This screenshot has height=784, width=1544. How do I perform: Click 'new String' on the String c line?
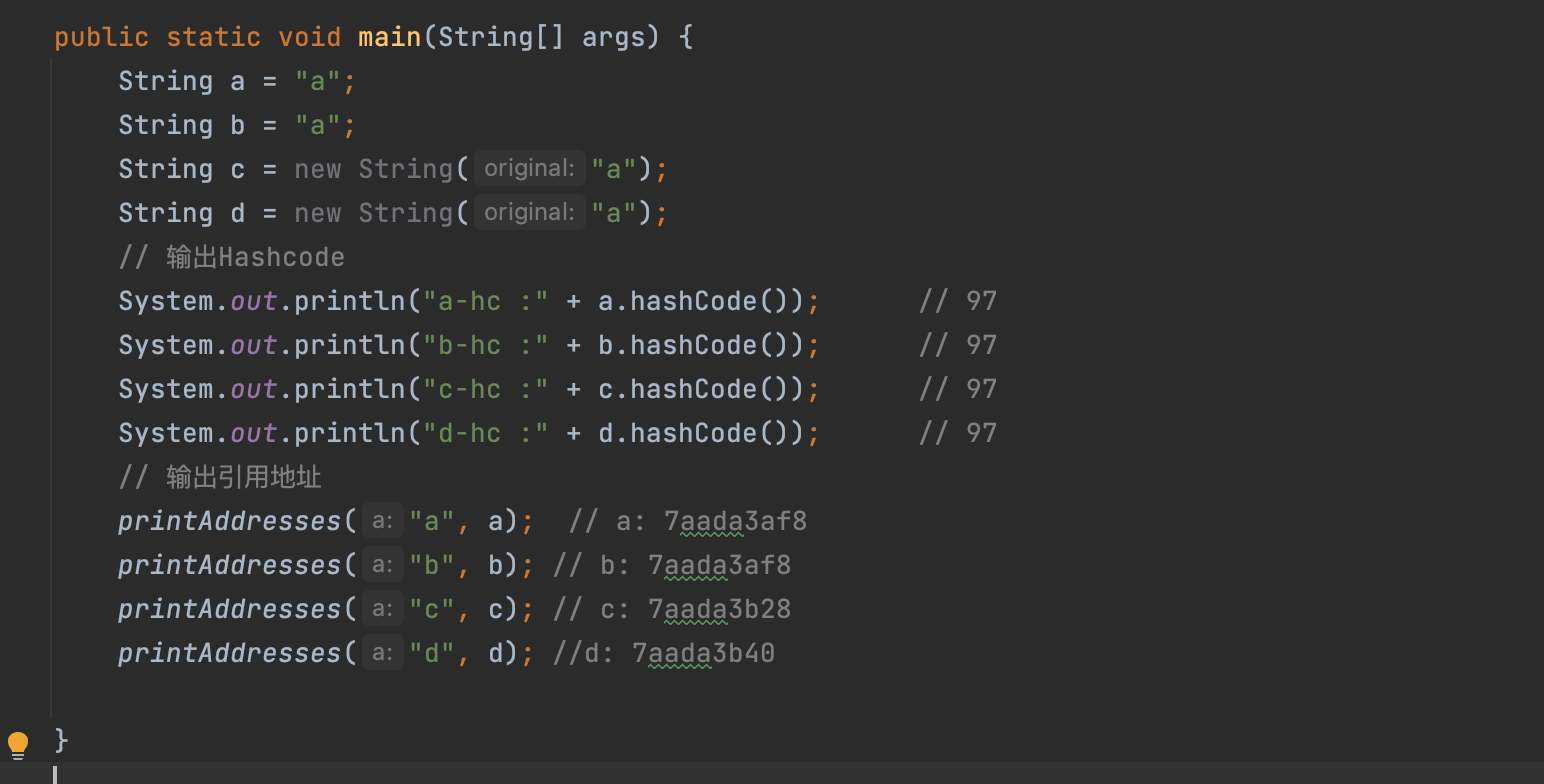(x=374, y=169)
